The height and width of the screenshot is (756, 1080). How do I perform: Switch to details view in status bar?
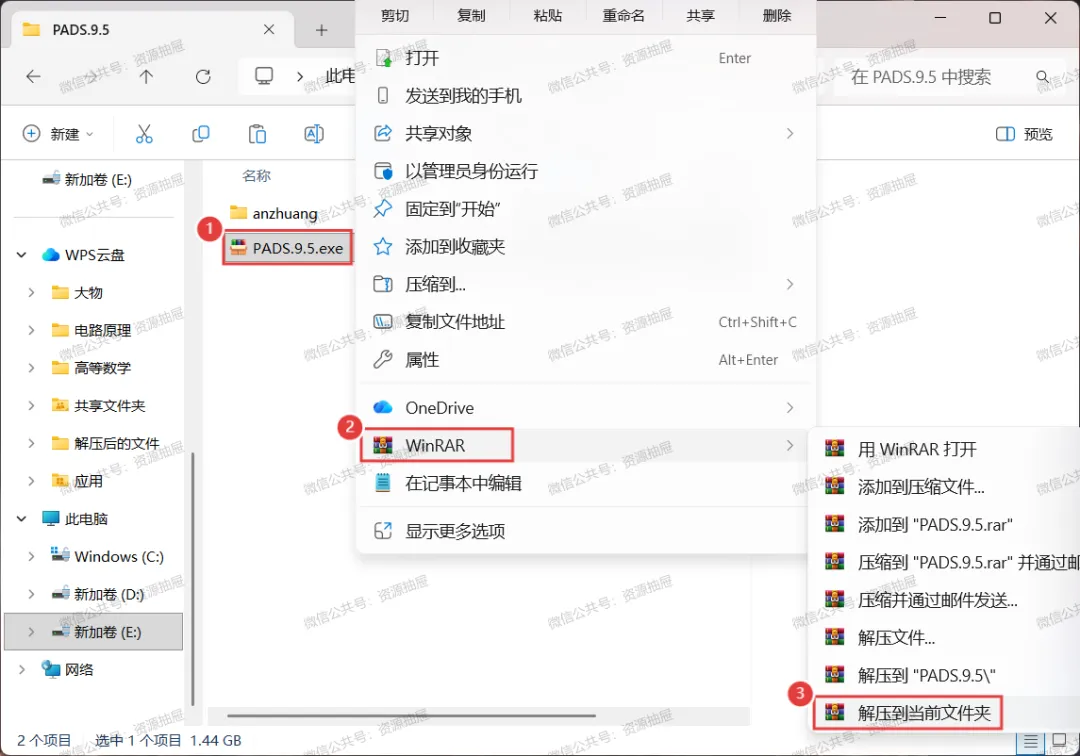click(1030, 741)
